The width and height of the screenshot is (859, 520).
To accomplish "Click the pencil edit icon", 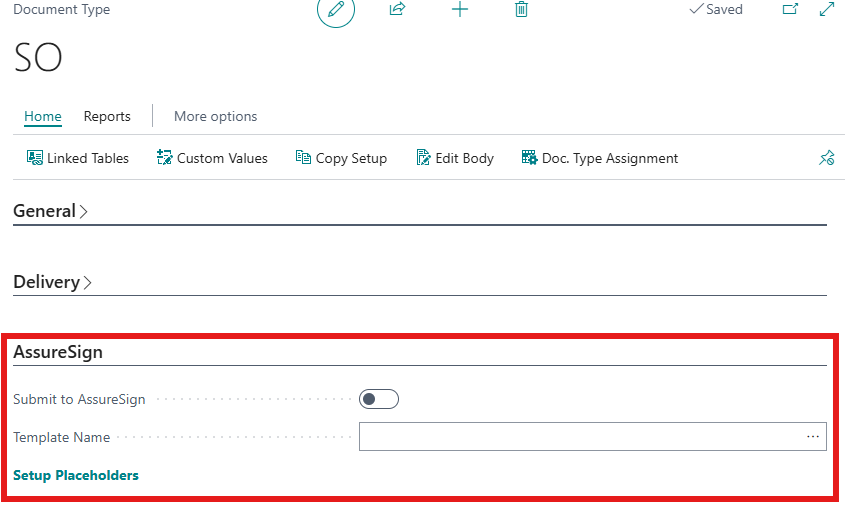I will click(336, 9).
